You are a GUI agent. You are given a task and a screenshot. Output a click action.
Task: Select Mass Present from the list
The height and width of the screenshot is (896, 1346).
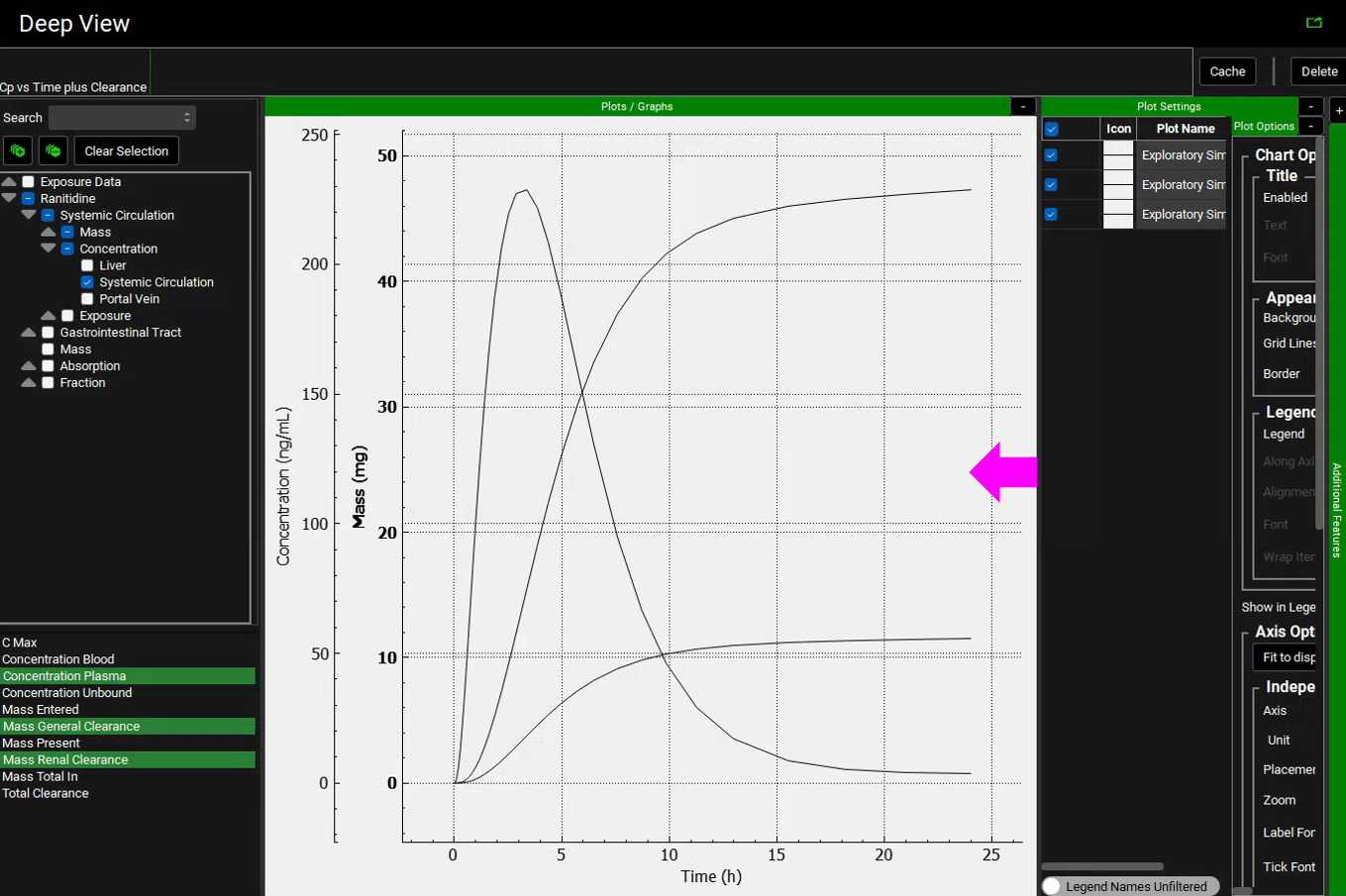42,743
